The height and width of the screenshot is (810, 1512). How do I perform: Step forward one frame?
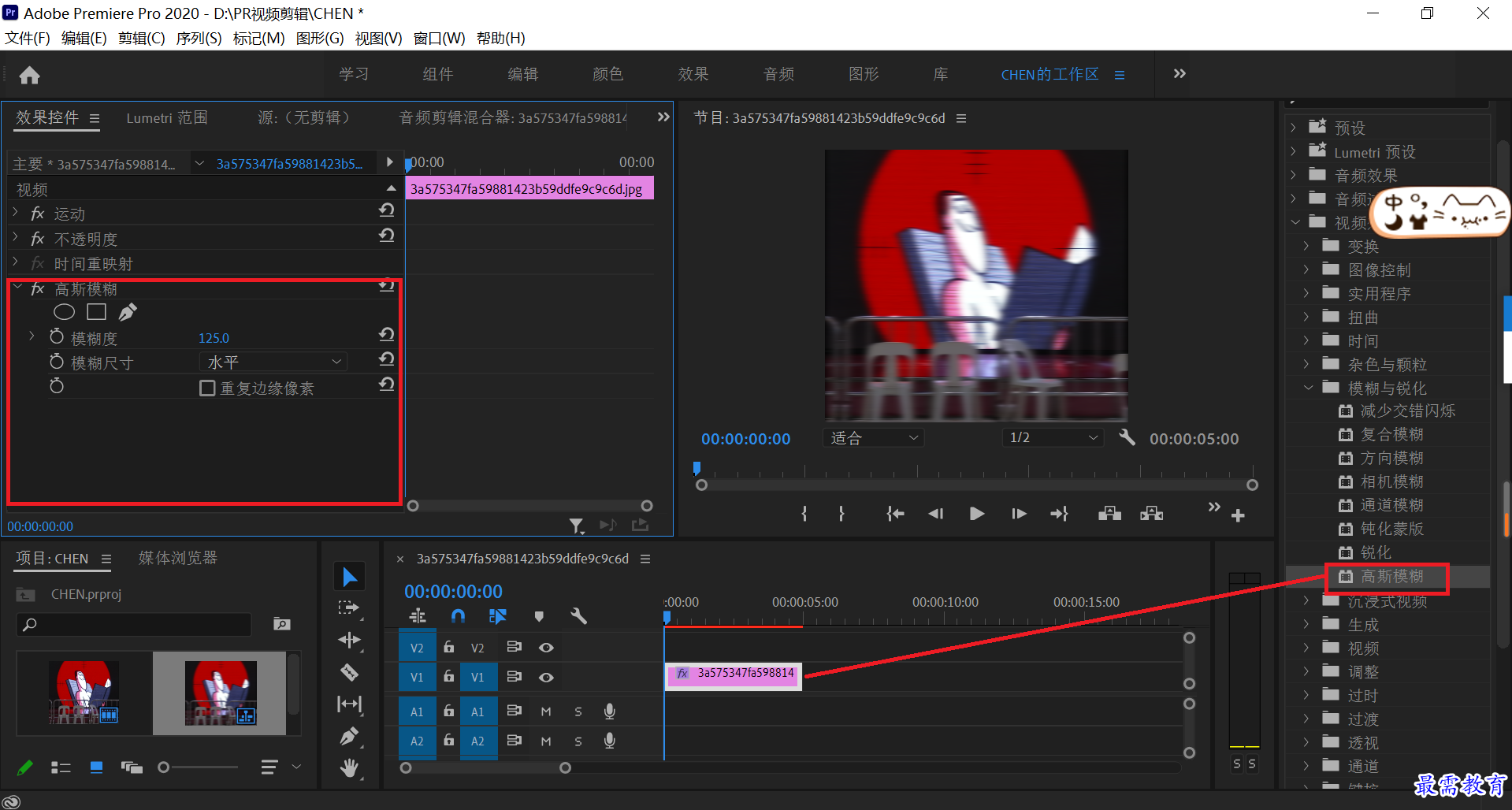1019,514
